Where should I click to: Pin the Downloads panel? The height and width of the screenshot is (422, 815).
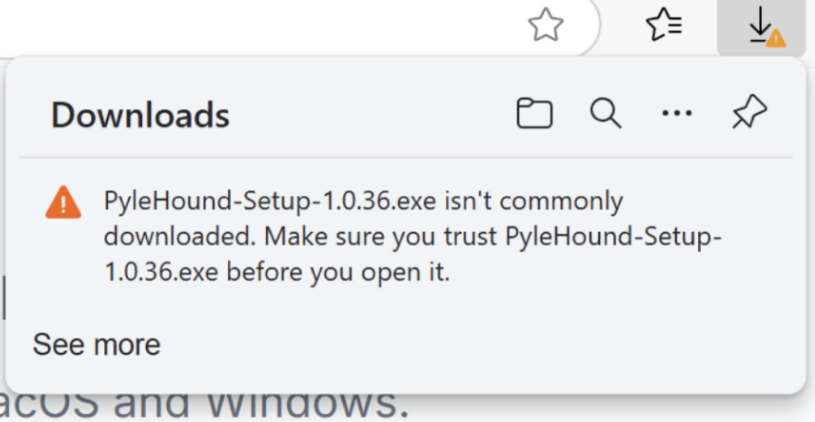coord(749,114)
